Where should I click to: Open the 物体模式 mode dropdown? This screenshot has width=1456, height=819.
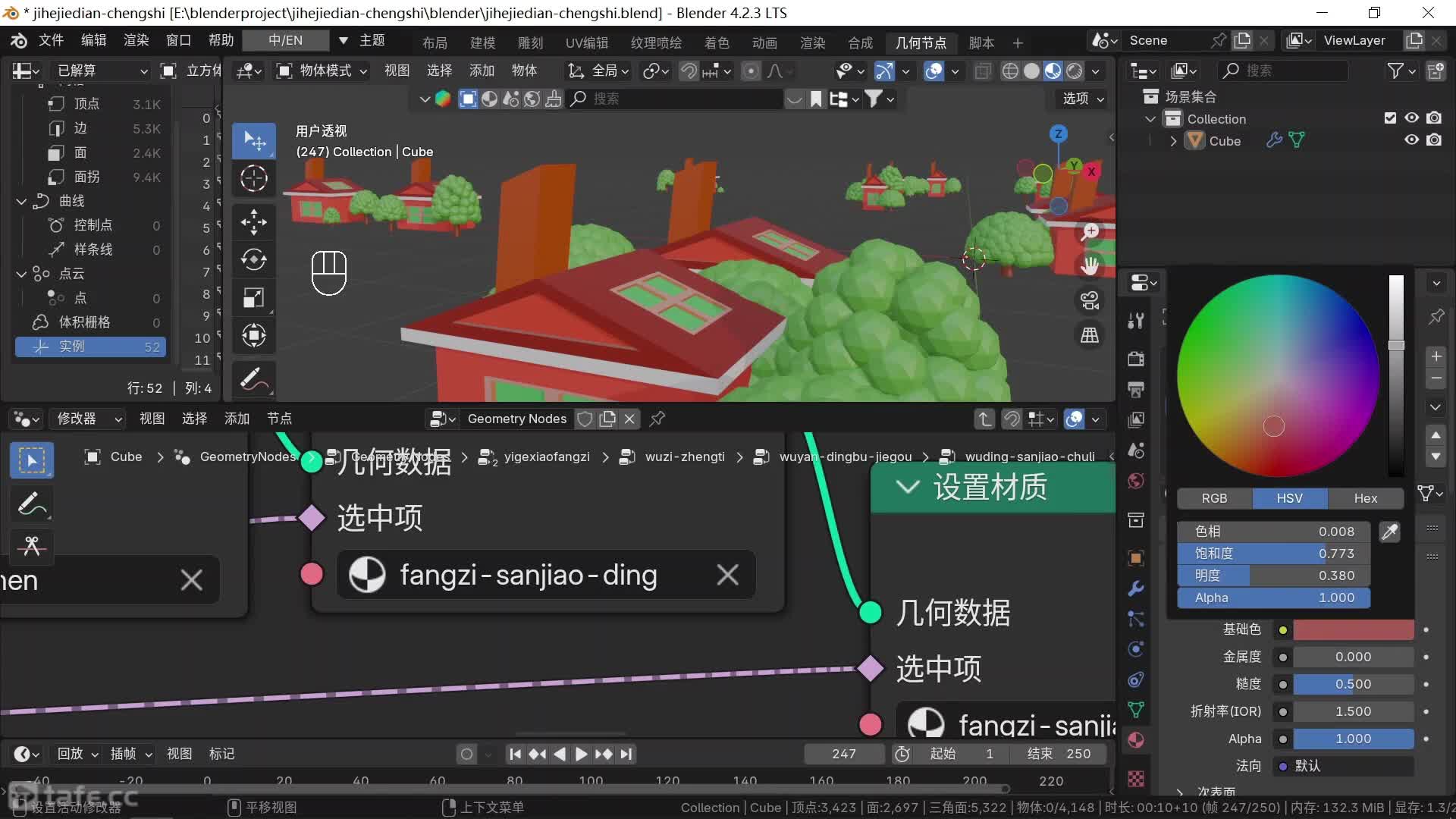pos(323,71)
